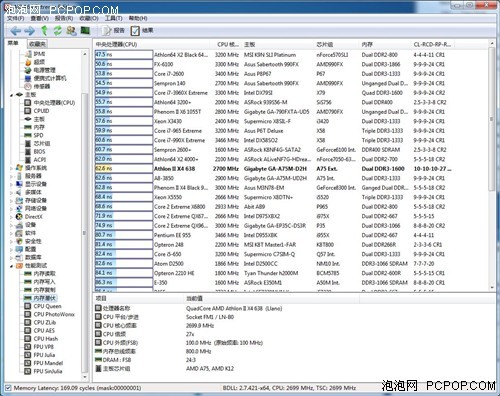This screenshot has width=500, height=396.
Task: Expand the 显示设备 display node
Action: coord(12,184)
